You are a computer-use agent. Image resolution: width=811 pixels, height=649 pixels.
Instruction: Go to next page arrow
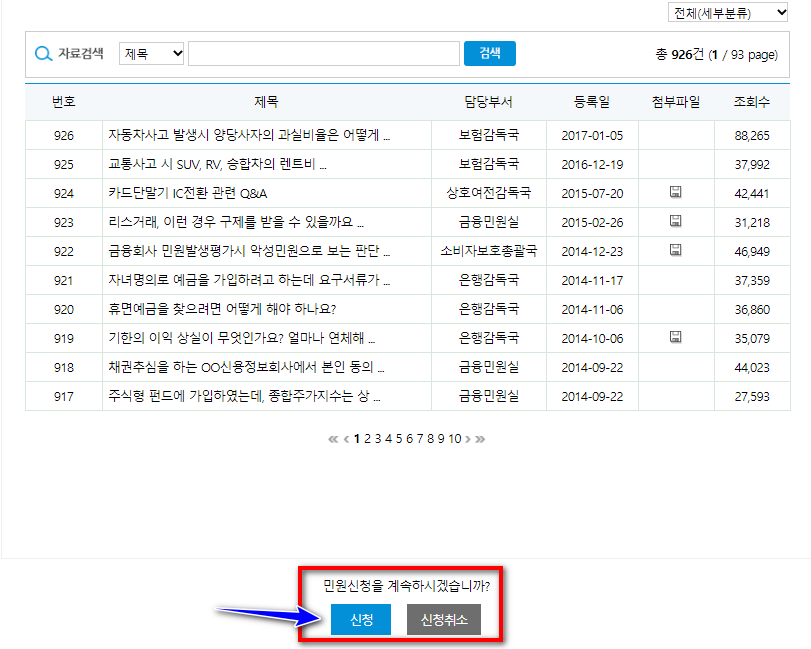[468, 439]
